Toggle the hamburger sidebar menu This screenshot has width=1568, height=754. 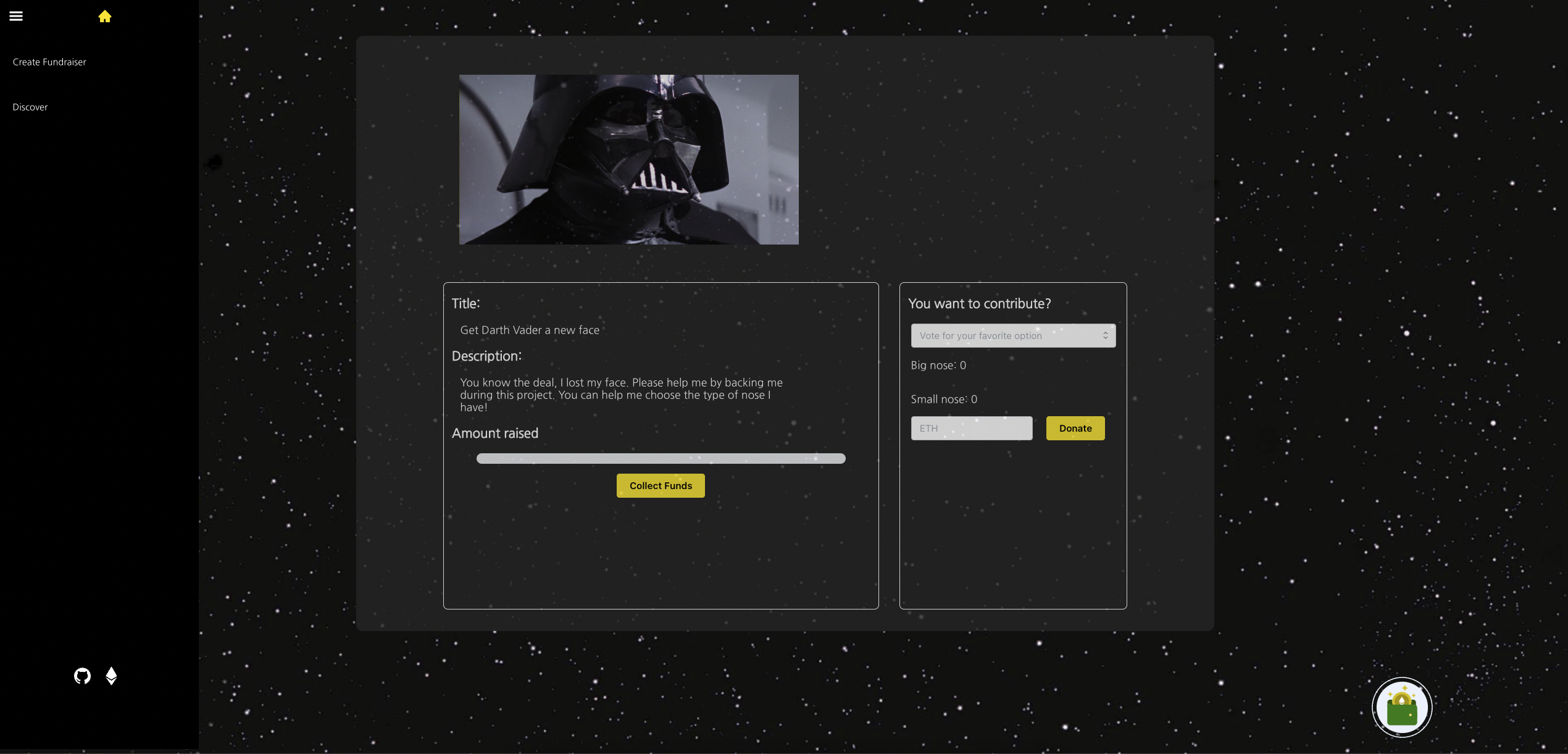16,16
